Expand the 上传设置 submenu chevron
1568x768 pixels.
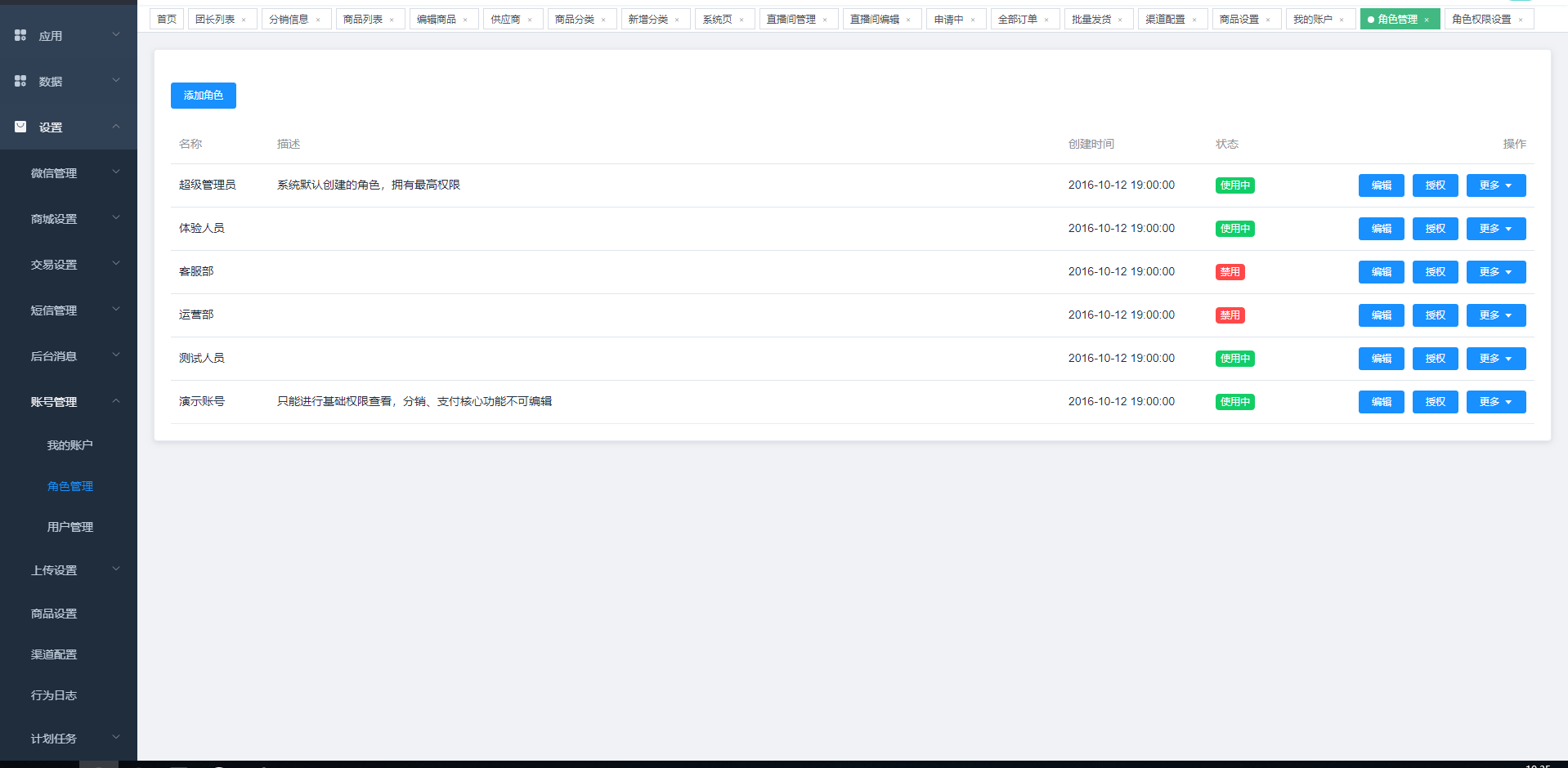(x=116, y=569)
